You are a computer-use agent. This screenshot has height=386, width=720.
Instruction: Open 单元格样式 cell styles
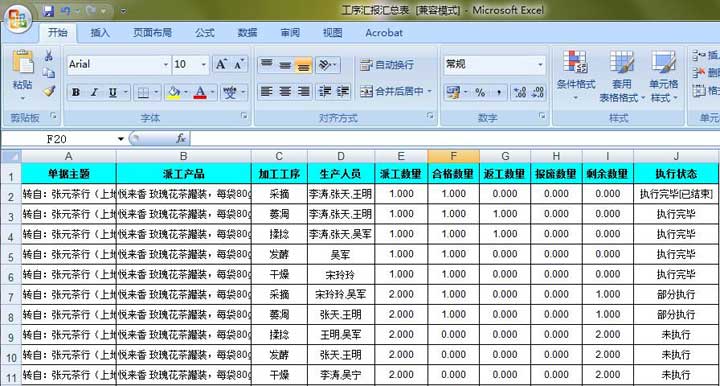[x=664, y=76]
